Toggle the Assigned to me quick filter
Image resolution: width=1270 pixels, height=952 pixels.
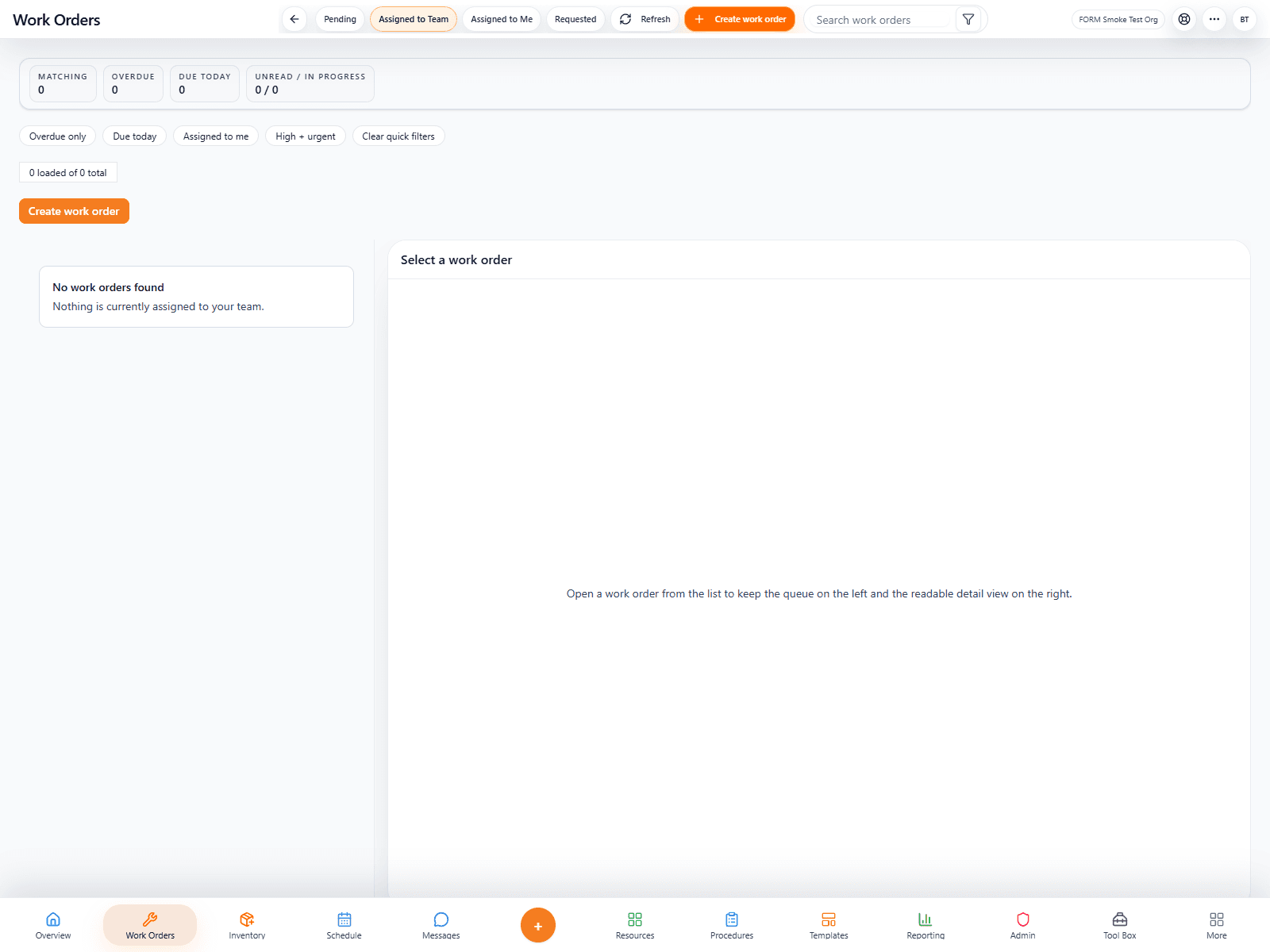[x=216, y=136]
